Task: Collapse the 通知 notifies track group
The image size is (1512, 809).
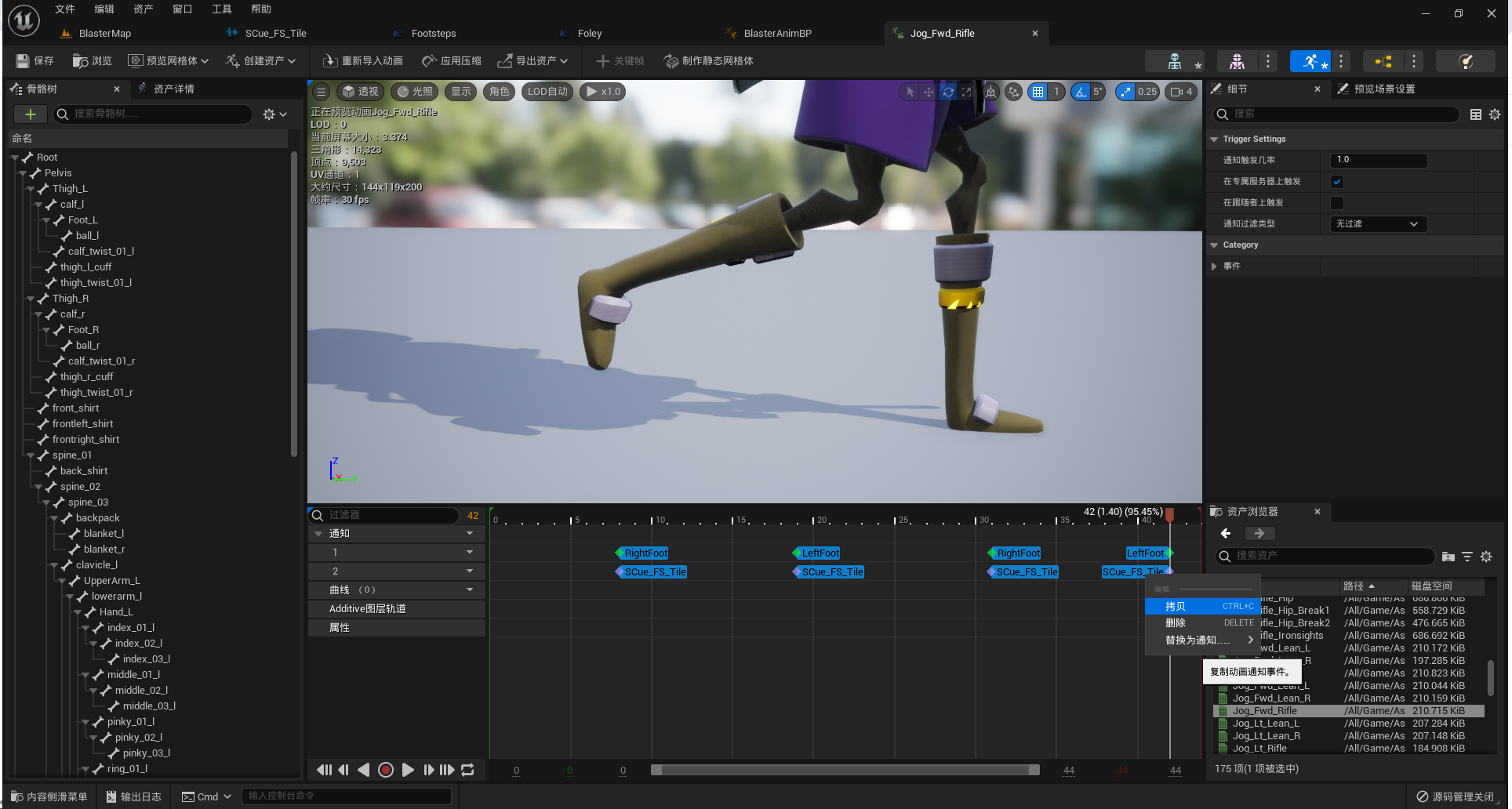Action: 318,534
